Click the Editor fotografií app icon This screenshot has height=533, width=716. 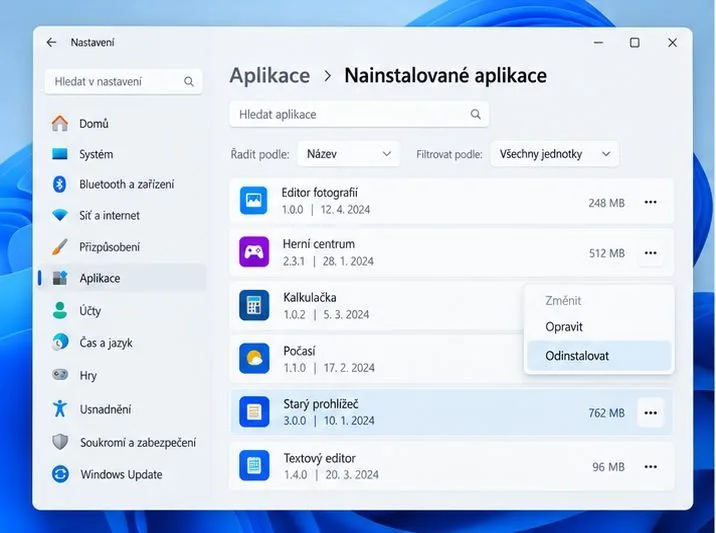254,200
